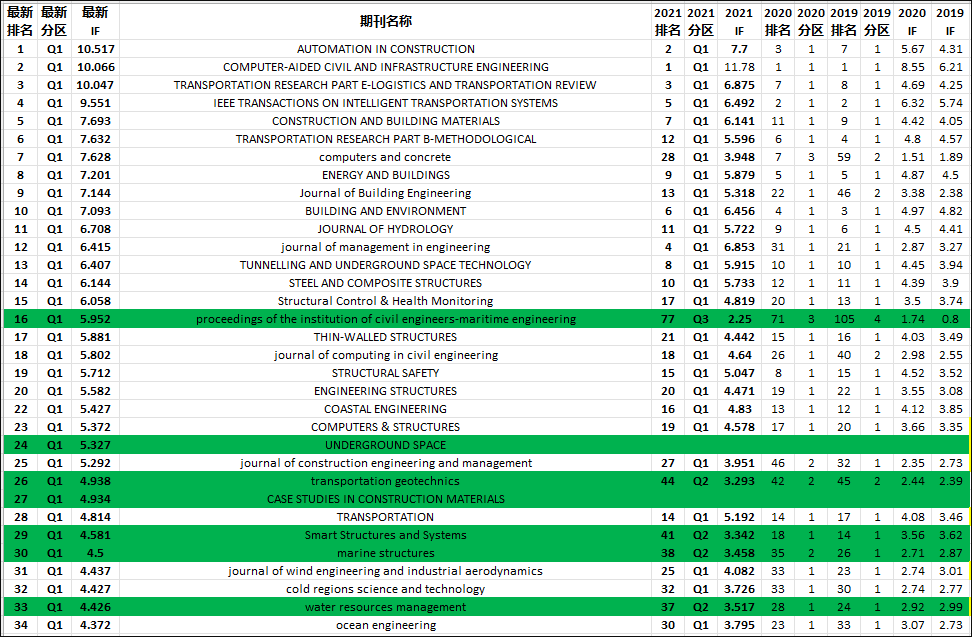Select the latest IF value 10.047

95,85
